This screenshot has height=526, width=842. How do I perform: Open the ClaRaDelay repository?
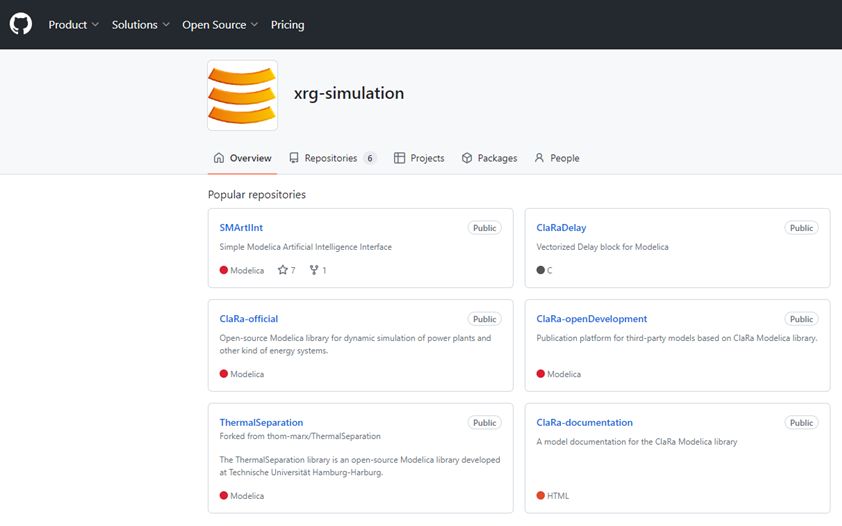pos(561,228)
